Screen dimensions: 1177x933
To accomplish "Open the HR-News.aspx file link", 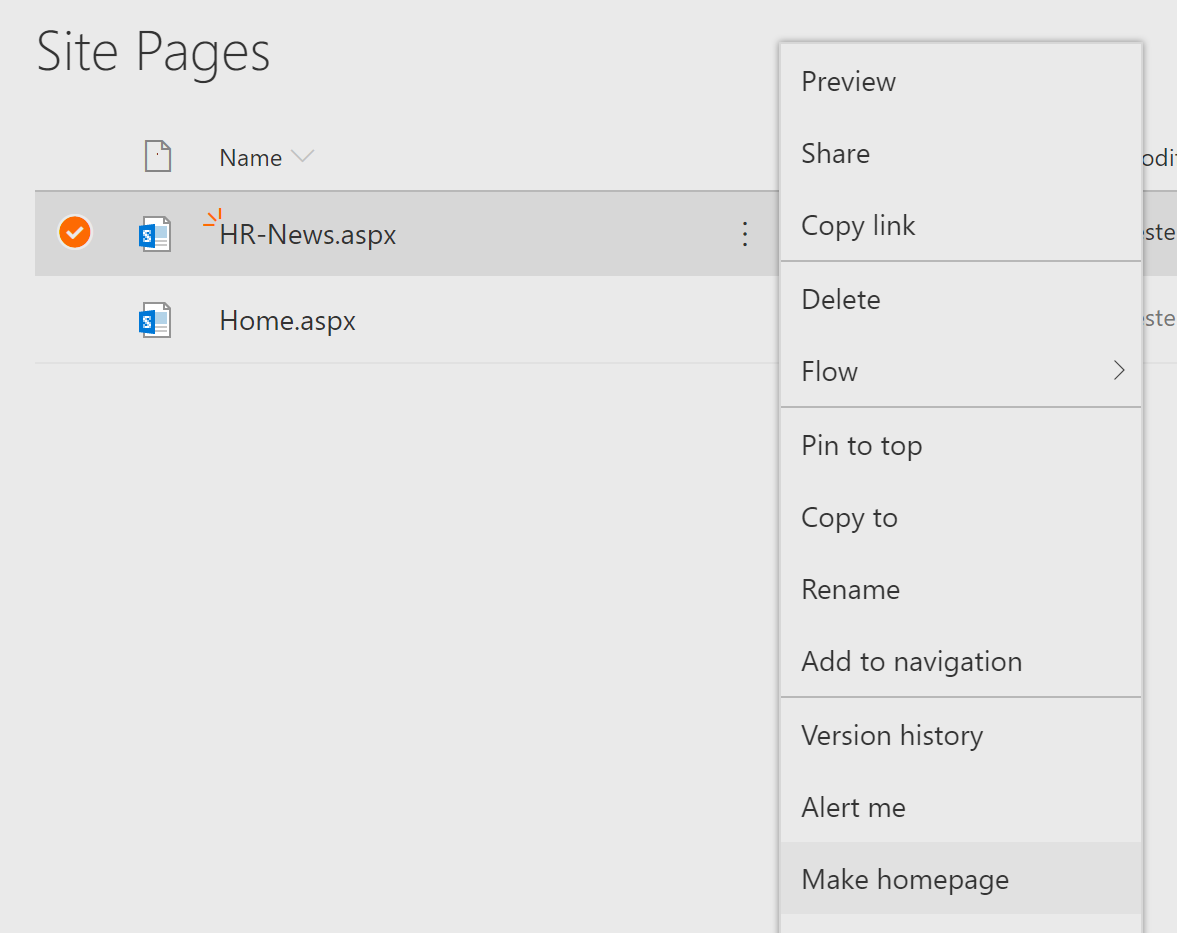I will click(x=308, y=235).
